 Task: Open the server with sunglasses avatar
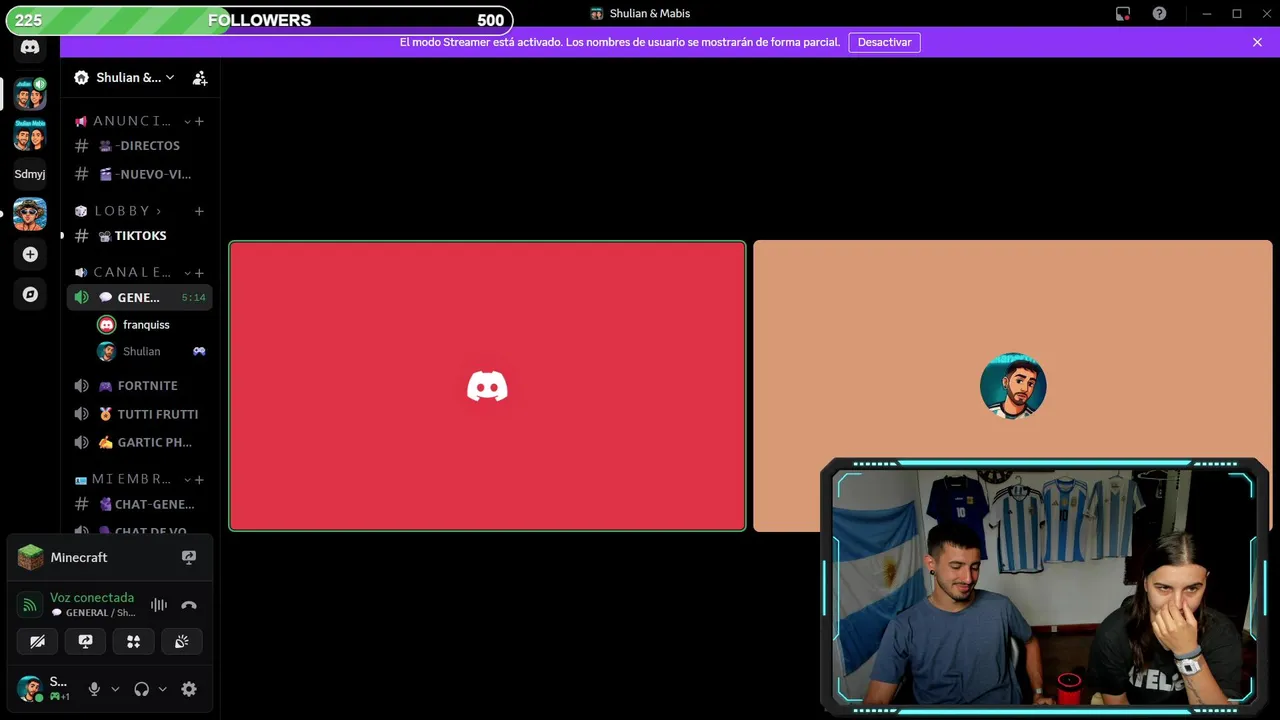click(x=30, y=214)
